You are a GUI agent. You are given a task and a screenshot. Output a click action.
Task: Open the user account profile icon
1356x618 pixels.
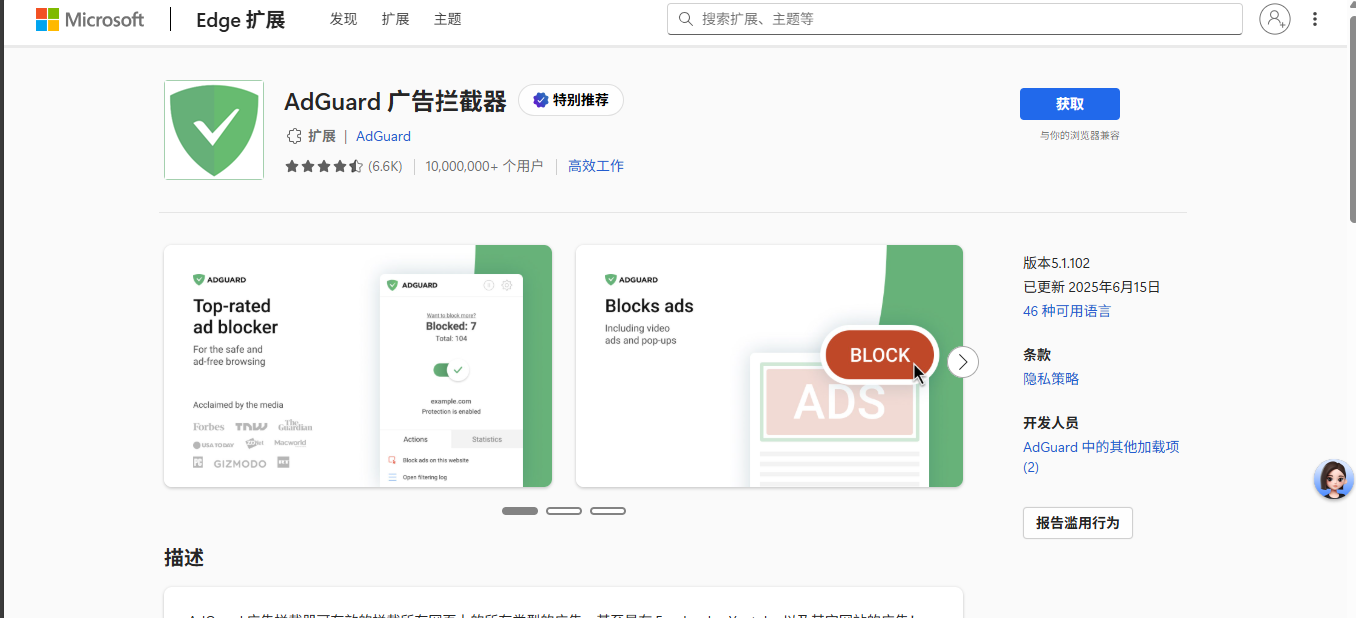[1275, 19]
